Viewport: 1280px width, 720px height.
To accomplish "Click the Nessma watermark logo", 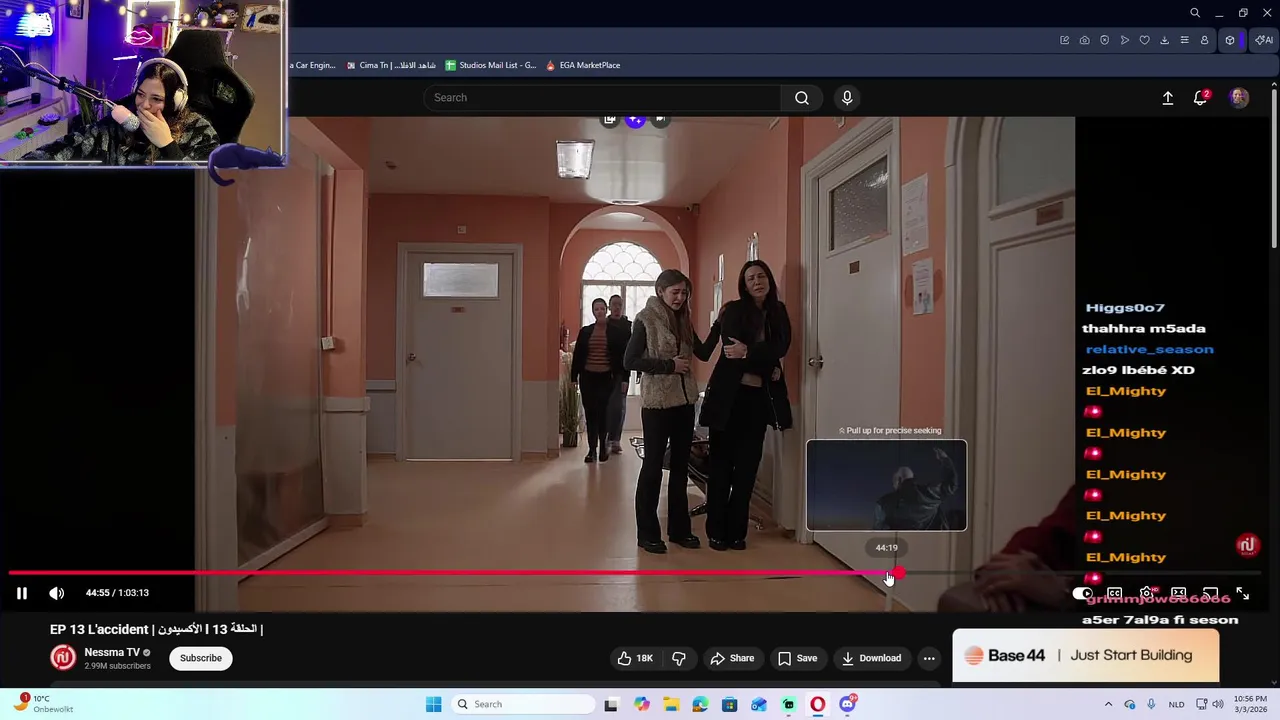I will [1247, 545].
